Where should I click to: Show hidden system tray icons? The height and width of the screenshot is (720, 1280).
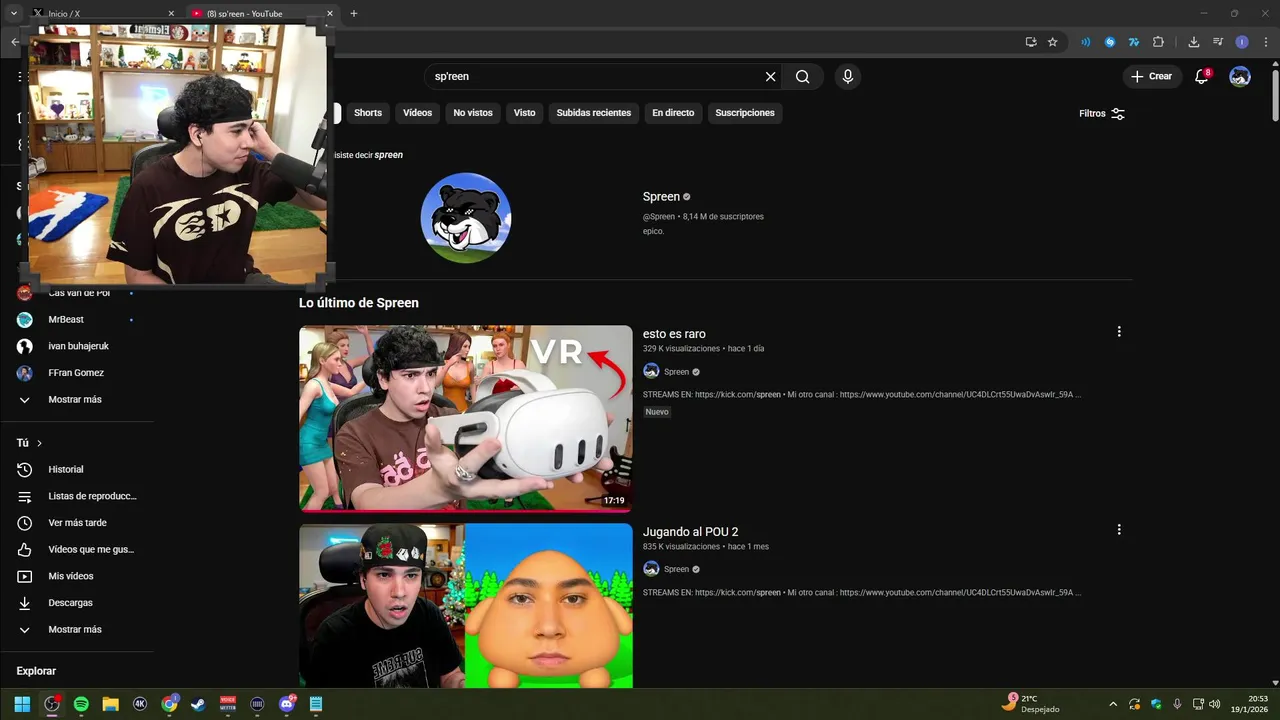(1113, 704)
